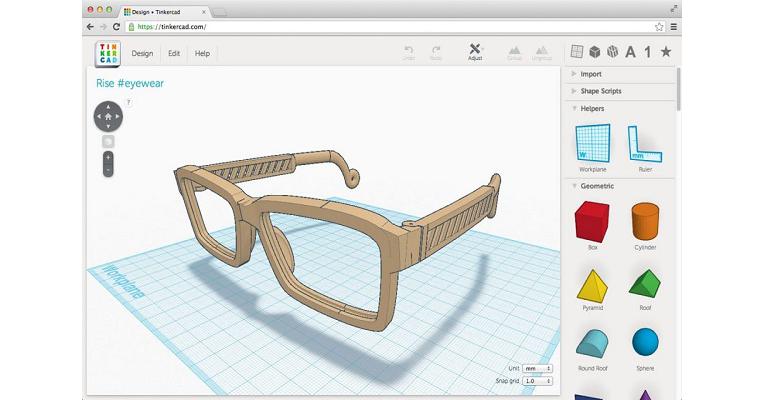Image resolution: width=764 pixels, height=400 pixels.
Task: Open the Design menu
Action: (x=142, y=53)
